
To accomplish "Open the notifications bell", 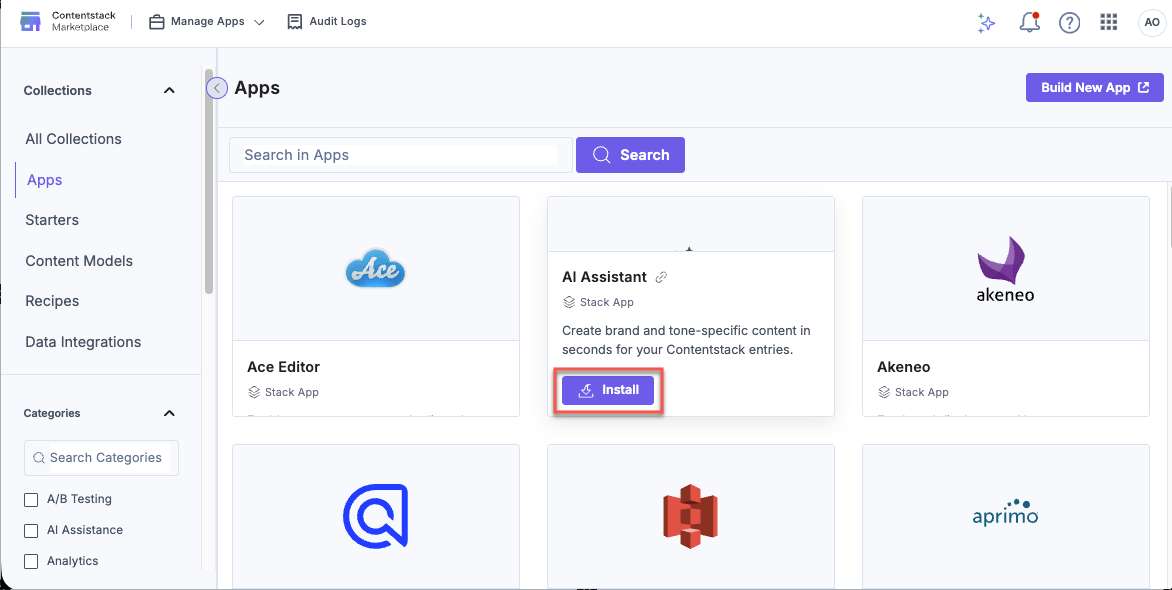I will point(1029,23).
